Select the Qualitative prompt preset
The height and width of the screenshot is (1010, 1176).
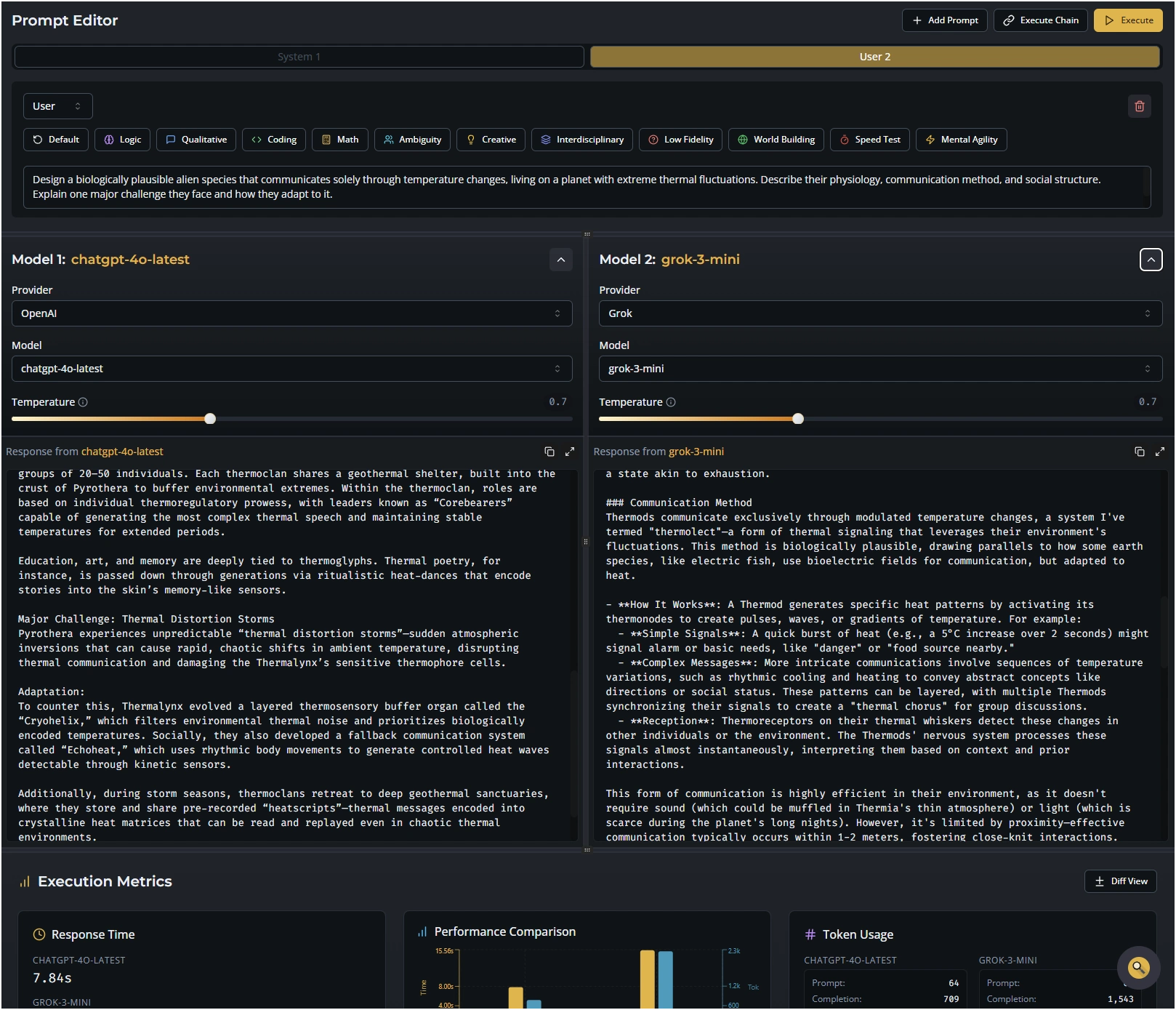tap(196, 140)
